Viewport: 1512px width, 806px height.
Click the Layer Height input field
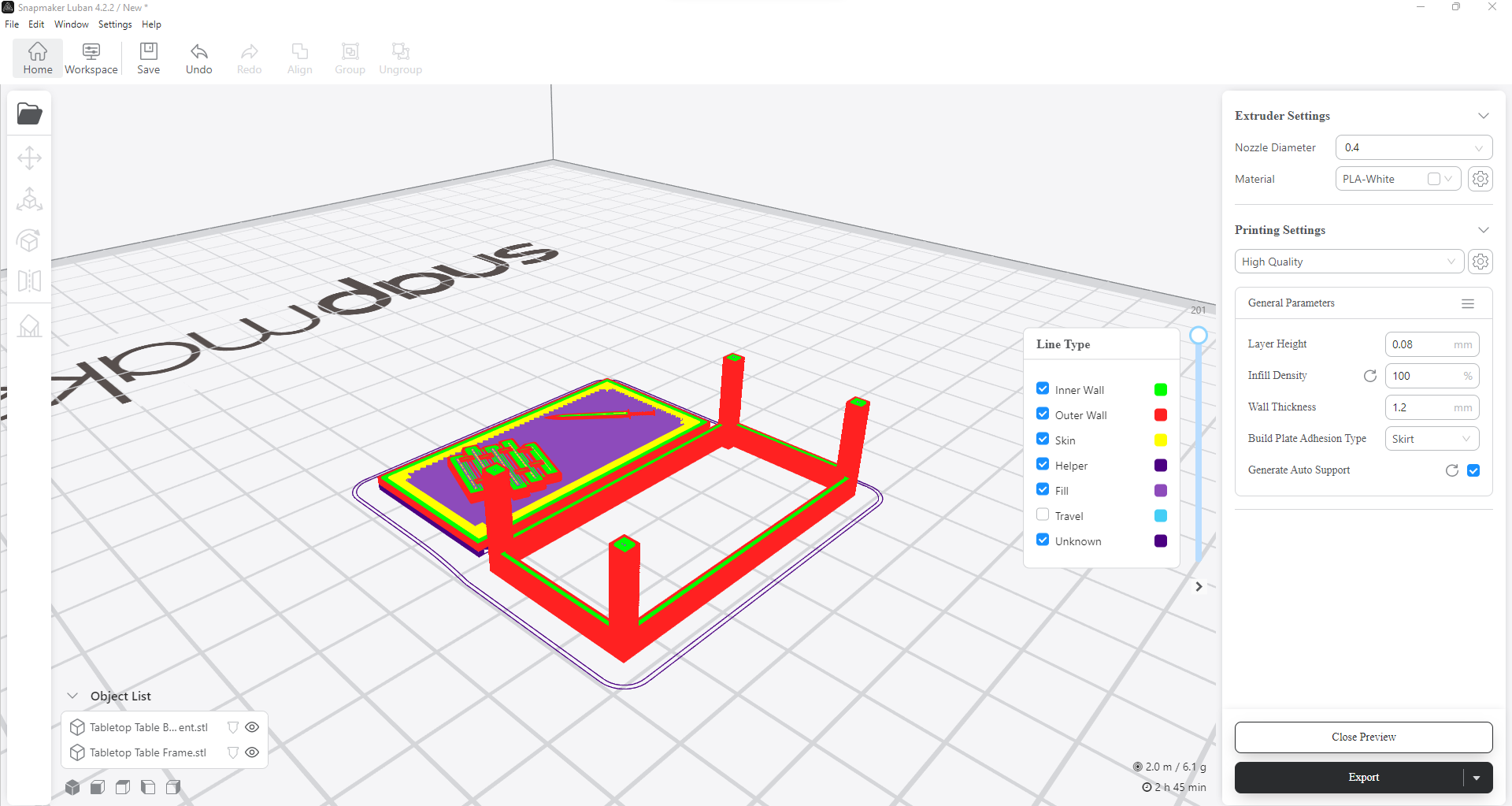tap(1432, 344)
